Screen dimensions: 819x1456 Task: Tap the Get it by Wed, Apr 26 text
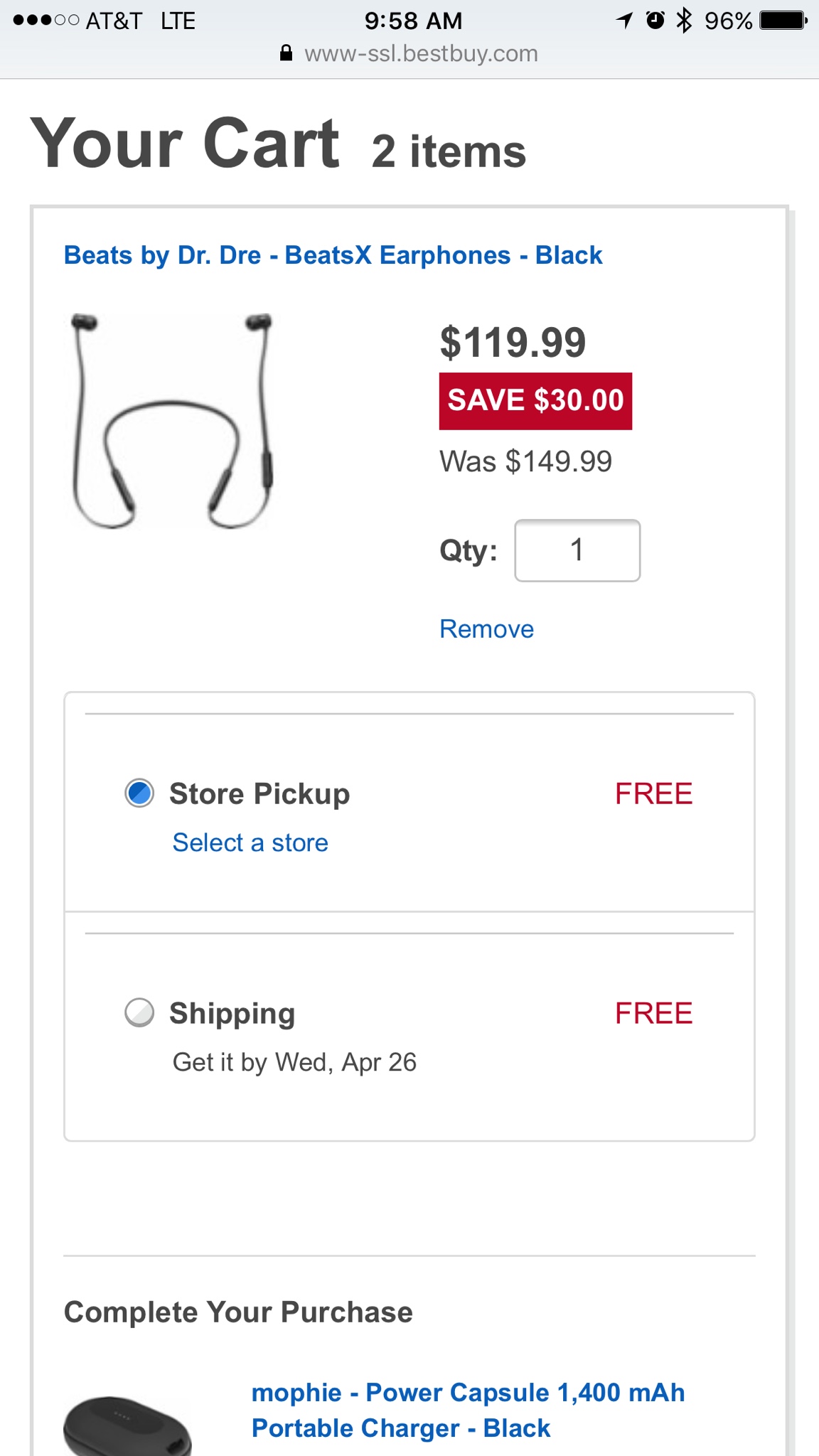point(294,1062)
